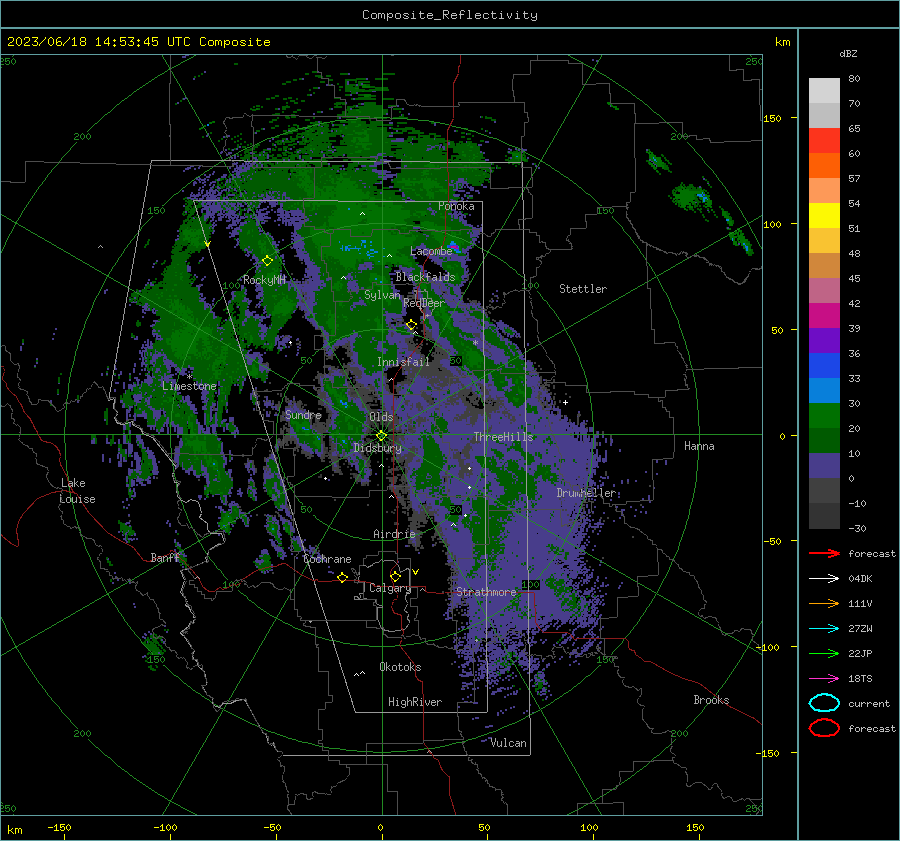
Task: Click the yellow 54 dBZ color swatch
Action: coord(824,215)
